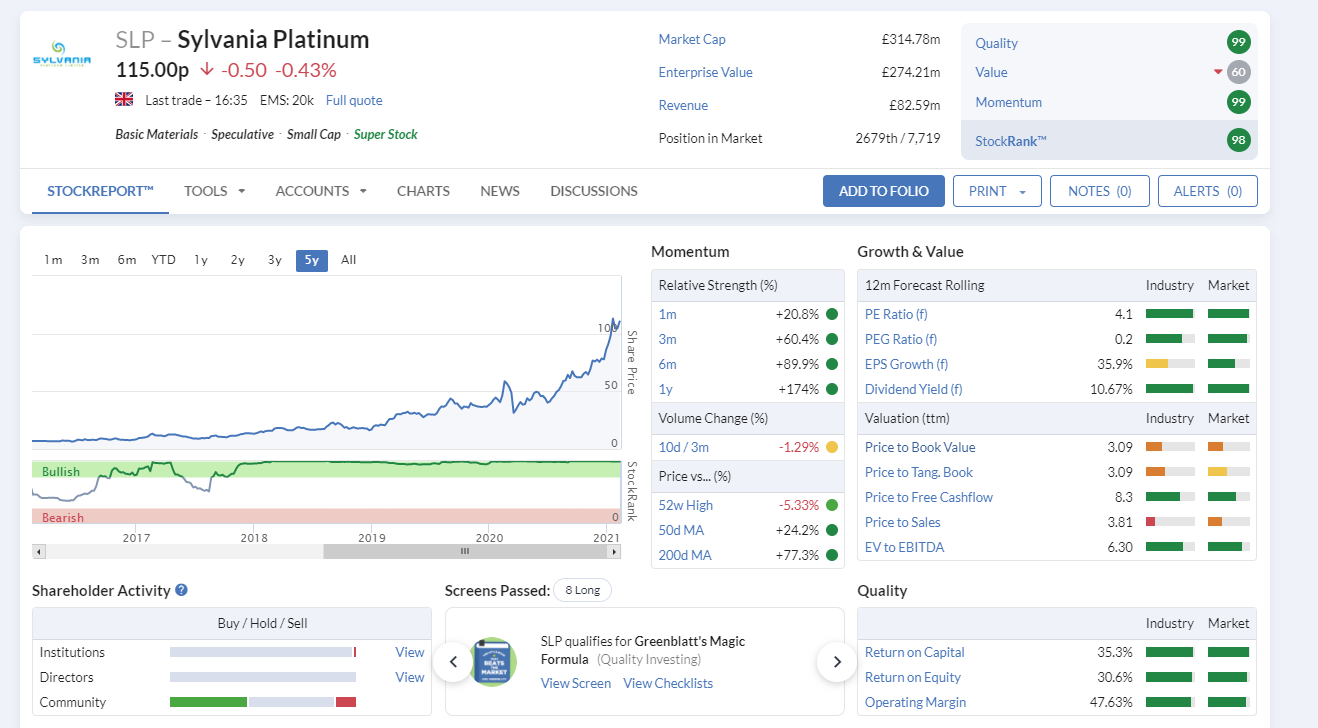Click Return on Capital link
This screenshot has height=728, width=1318.
coord(915,652)
